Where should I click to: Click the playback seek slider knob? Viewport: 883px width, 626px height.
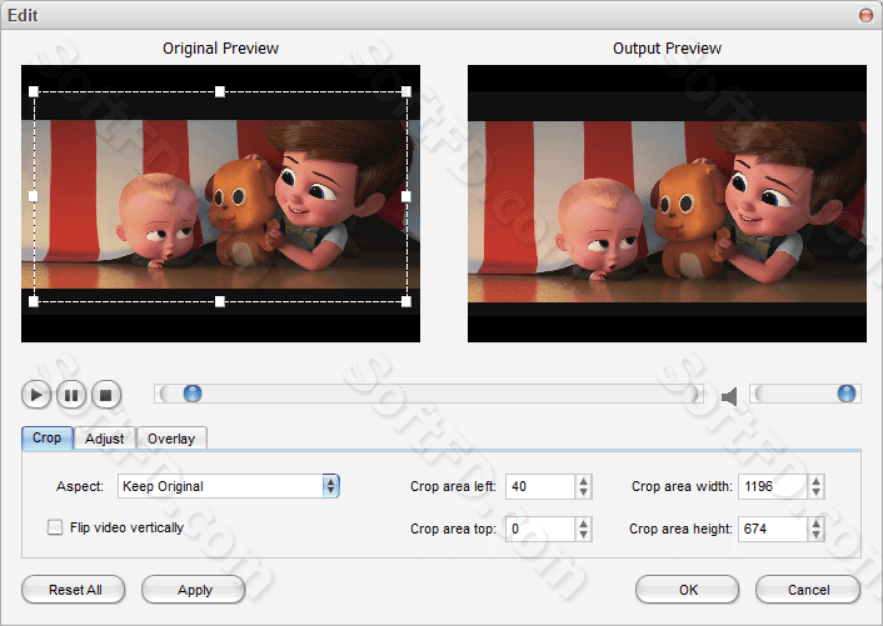193,394
